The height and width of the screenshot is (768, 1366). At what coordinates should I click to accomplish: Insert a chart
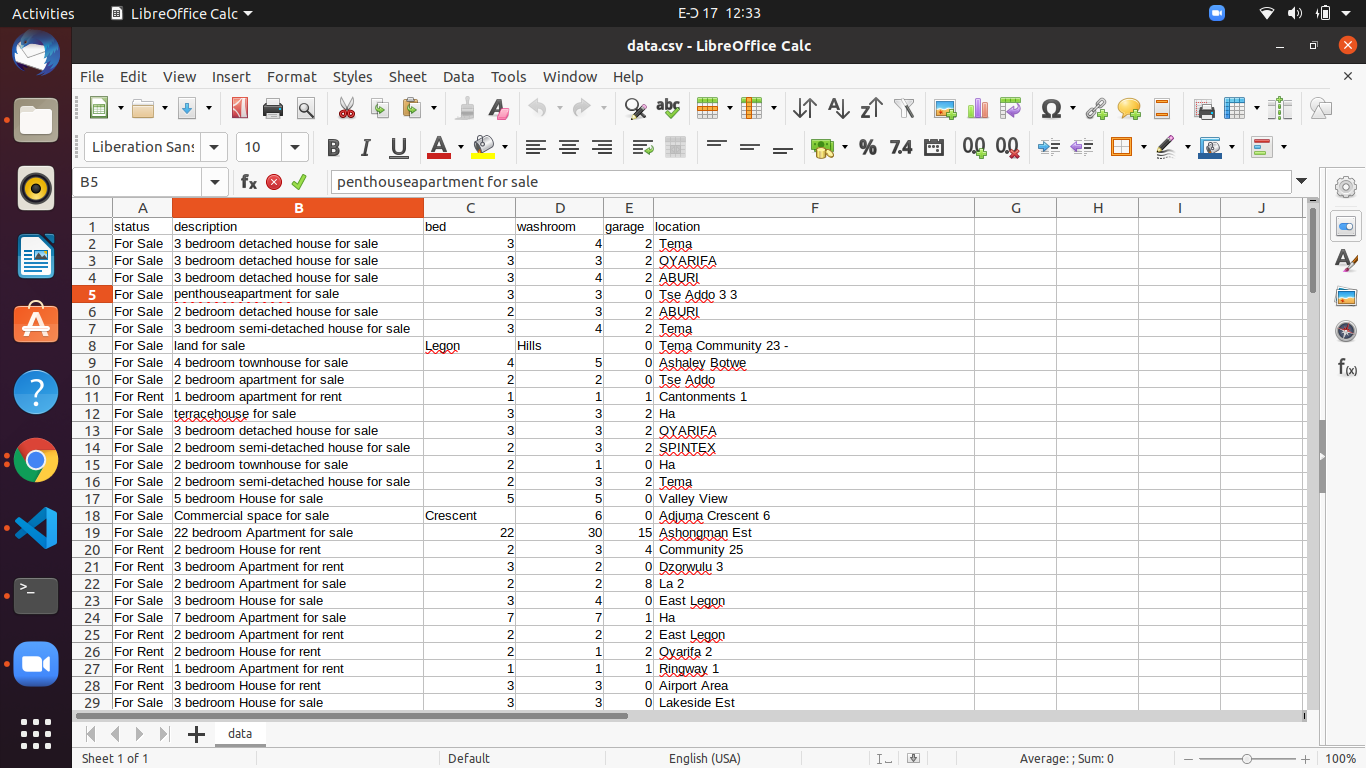coord(977,108)
